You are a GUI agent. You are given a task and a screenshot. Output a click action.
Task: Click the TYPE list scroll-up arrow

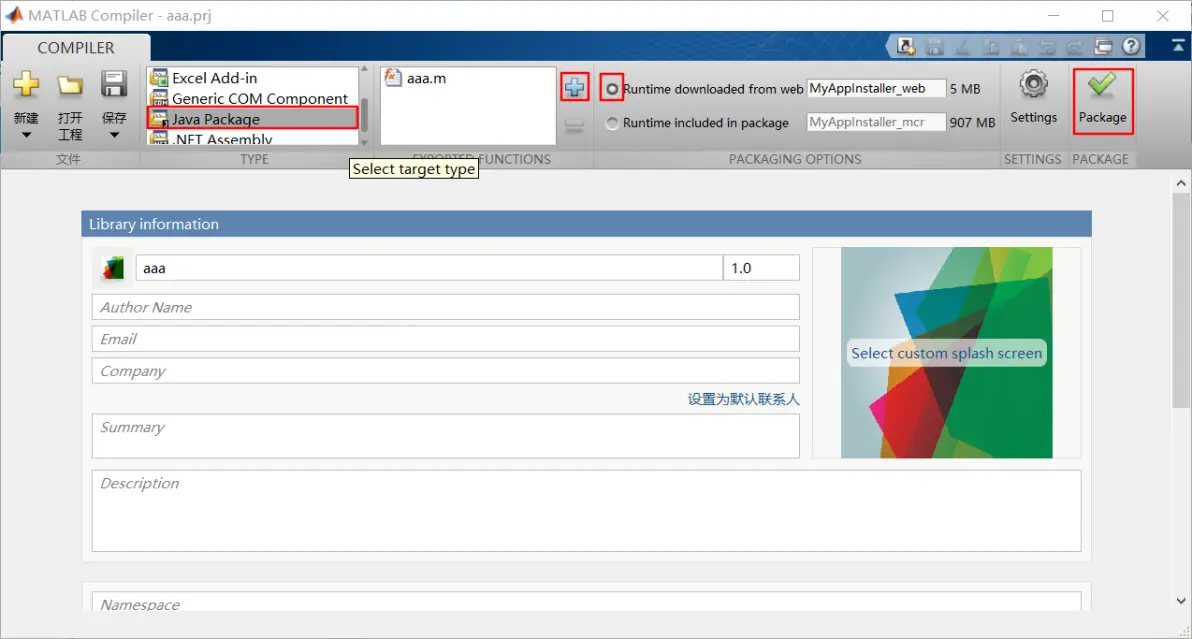(x=364, y=69)
